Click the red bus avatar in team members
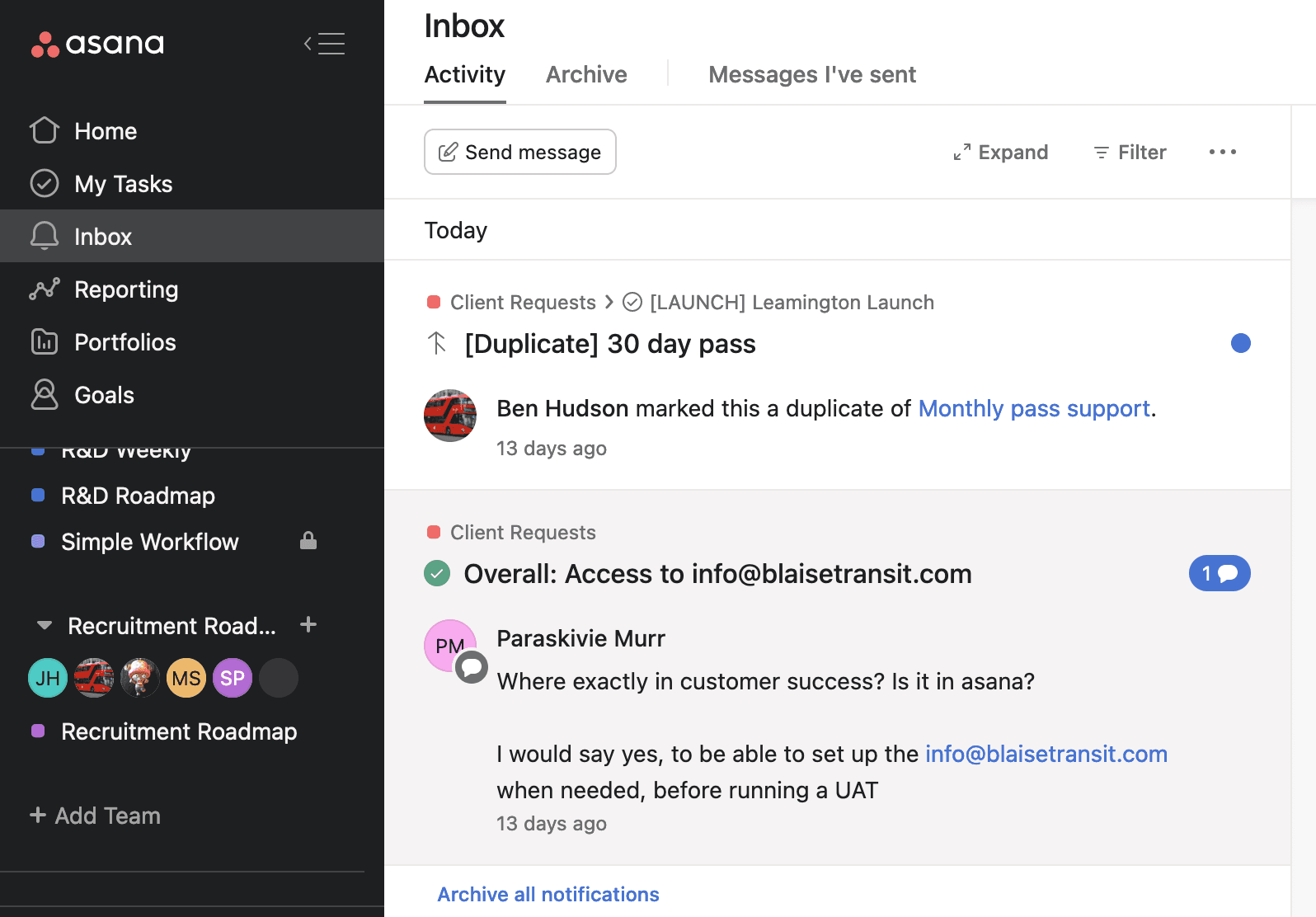 point(94,678)
